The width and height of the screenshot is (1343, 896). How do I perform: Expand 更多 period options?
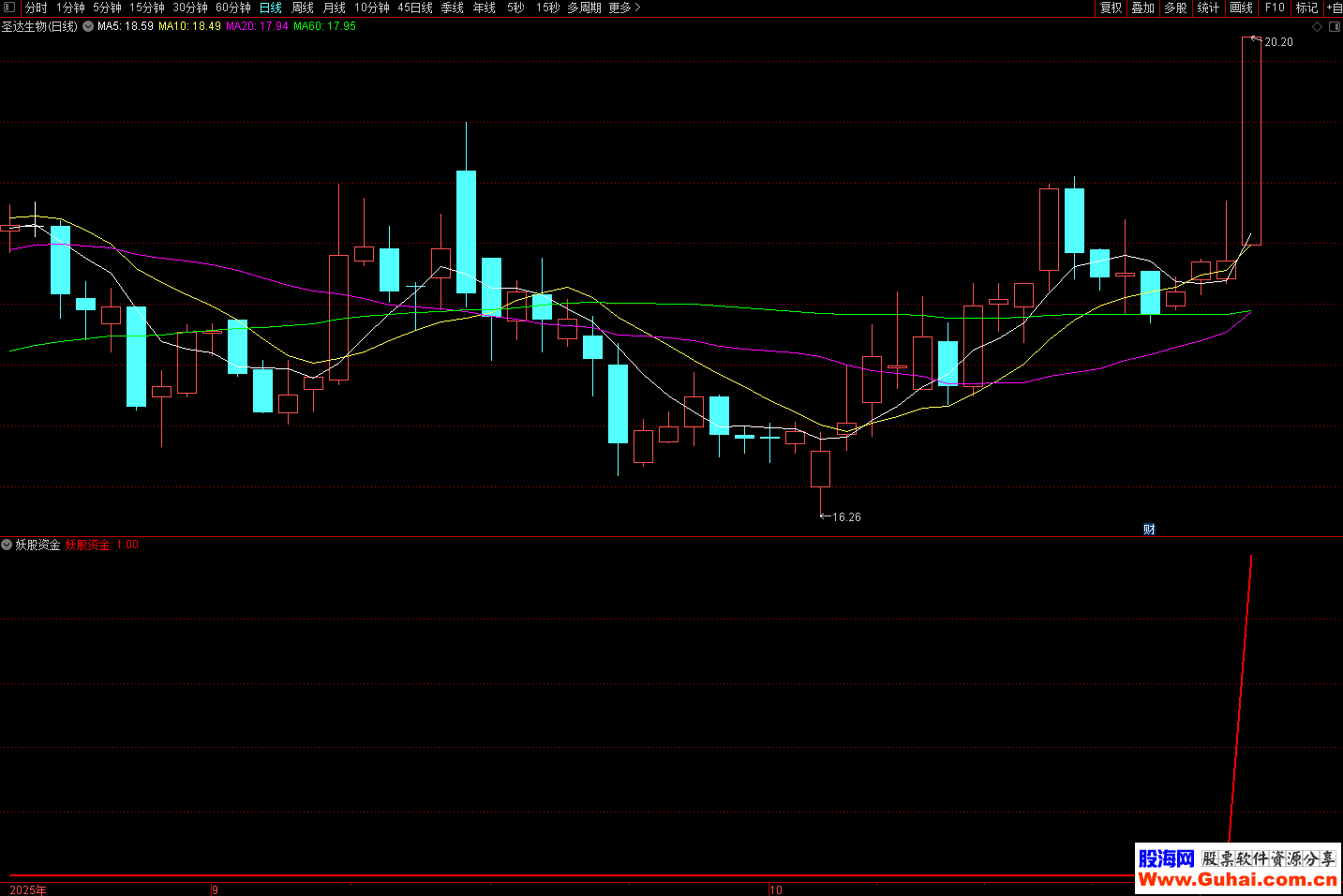(624, 7)
